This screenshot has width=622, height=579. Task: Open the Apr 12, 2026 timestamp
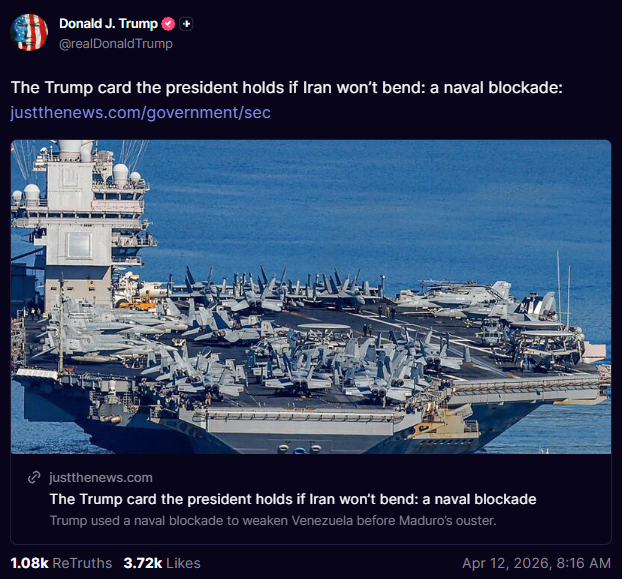point(536,563)
